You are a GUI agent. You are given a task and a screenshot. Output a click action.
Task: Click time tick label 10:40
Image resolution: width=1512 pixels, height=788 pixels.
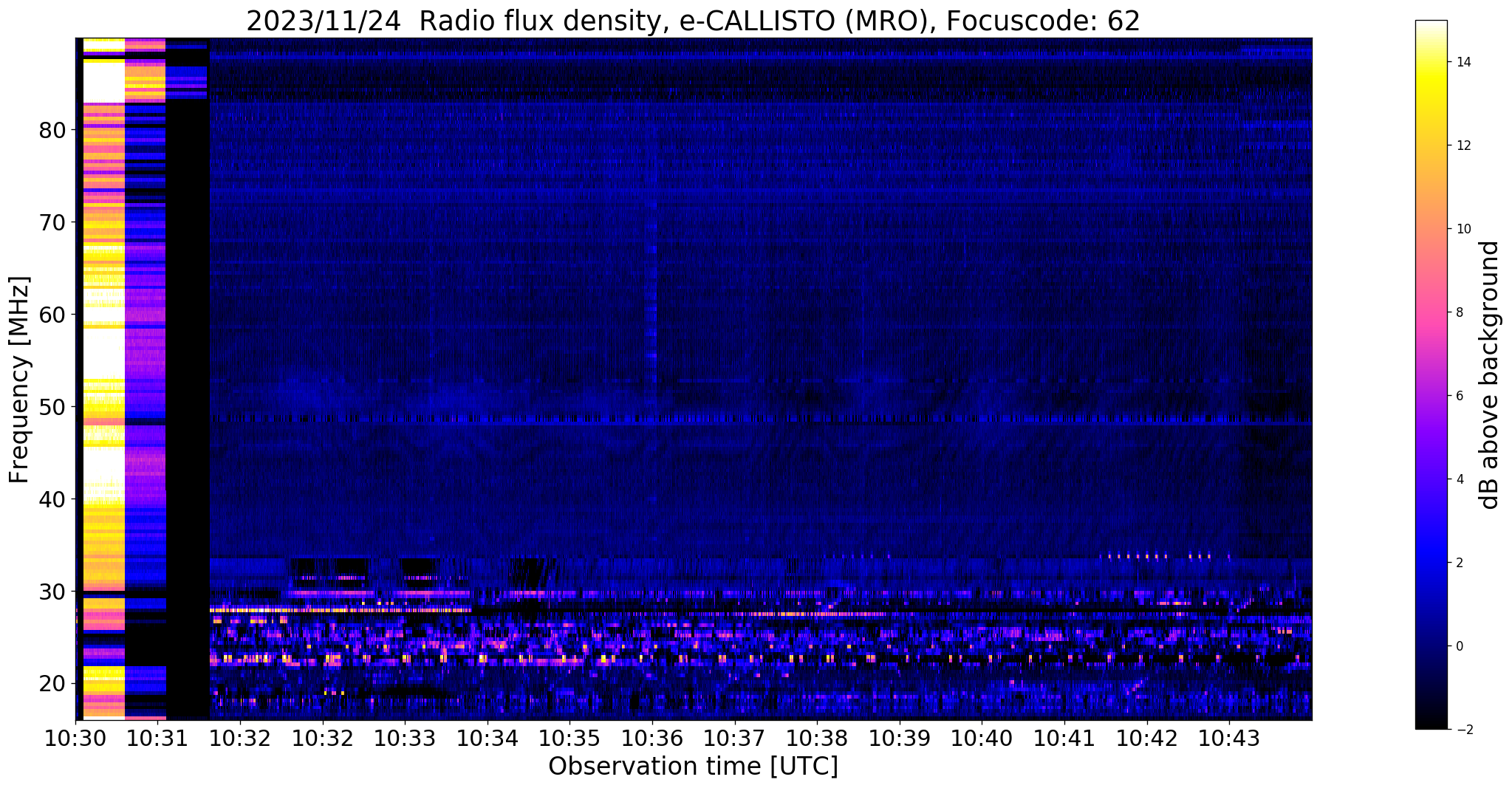tap(982, 738)
